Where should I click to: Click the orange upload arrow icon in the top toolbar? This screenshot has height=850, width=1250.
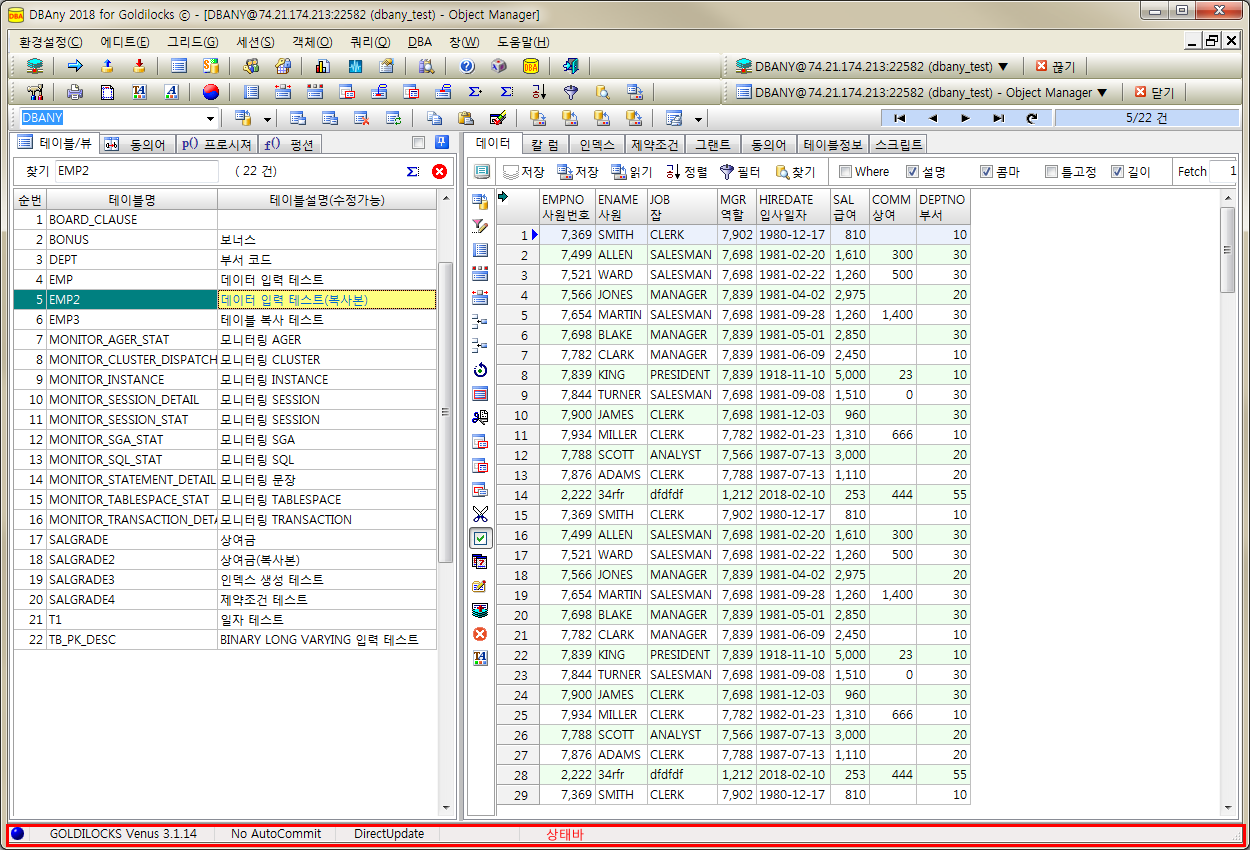click(107, 66)
